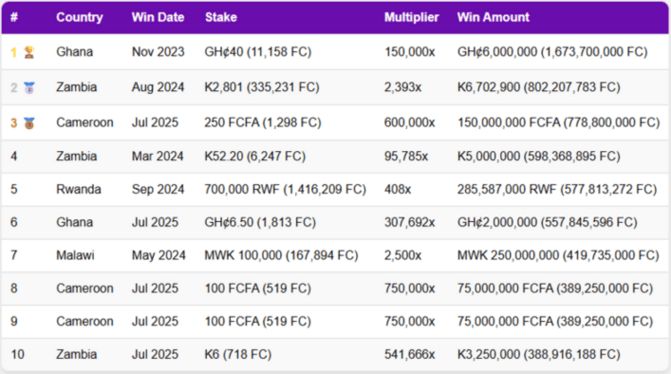671x374 pixels.
Task: Click the rank number 10 cell
Action: tap(18, 354)
